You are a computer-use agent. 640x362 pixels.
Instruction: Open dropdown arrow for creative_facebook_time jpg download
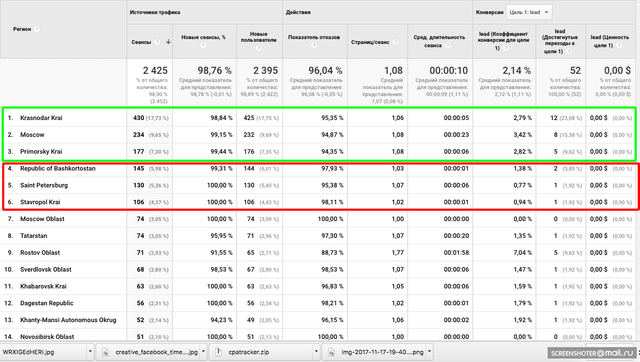click(203, 351)
